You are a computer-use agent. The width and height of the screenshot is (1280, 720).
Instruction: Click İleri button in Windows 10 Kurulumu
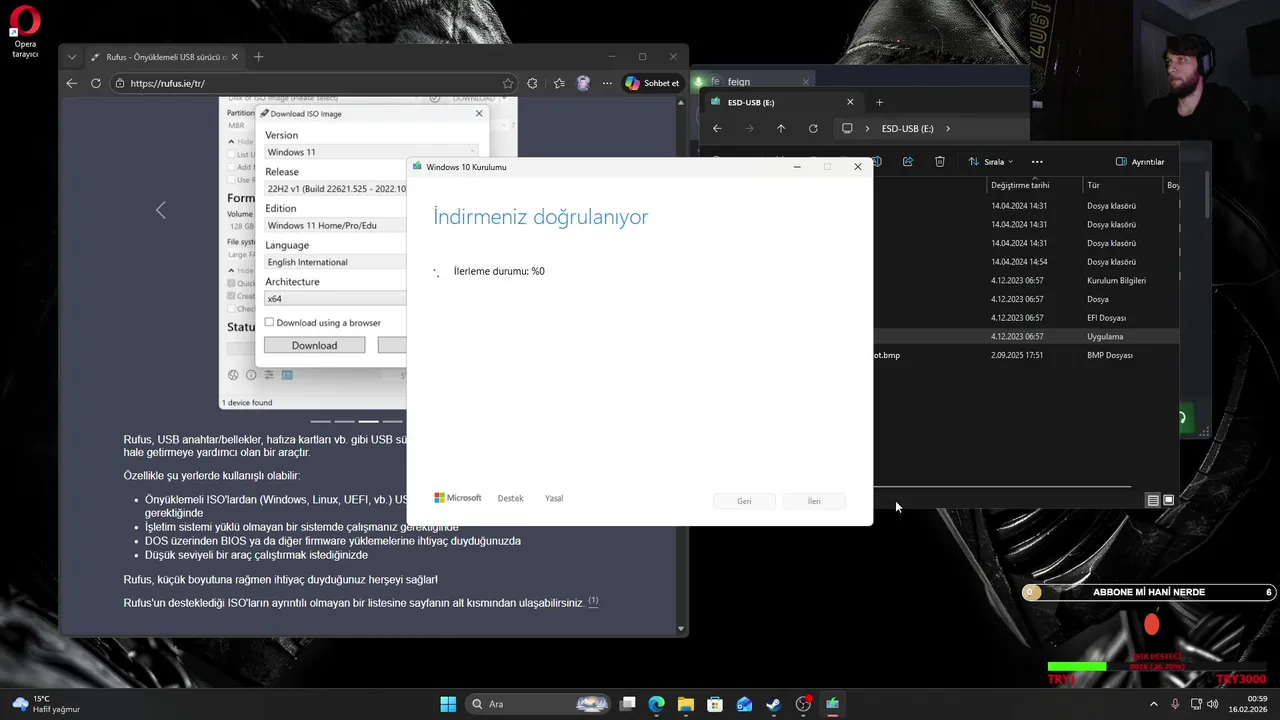814,501
